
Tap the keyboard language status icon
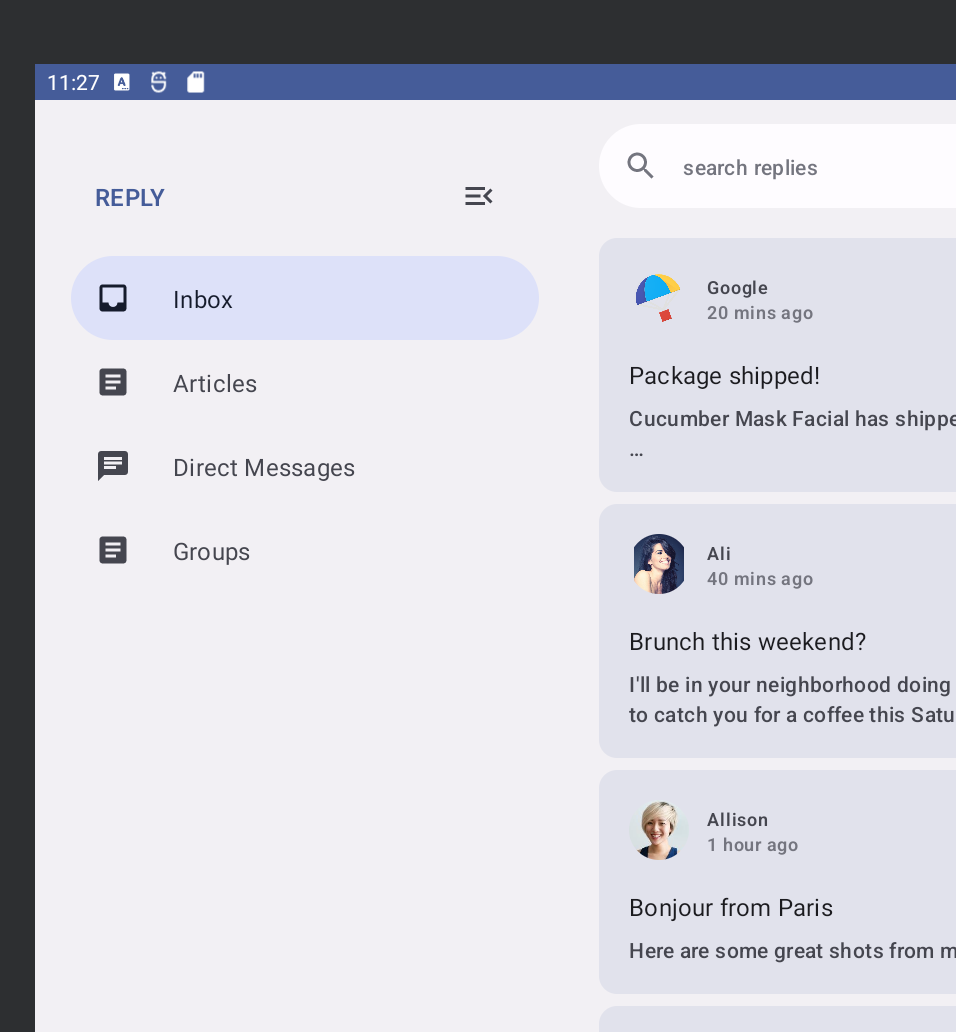122,82
